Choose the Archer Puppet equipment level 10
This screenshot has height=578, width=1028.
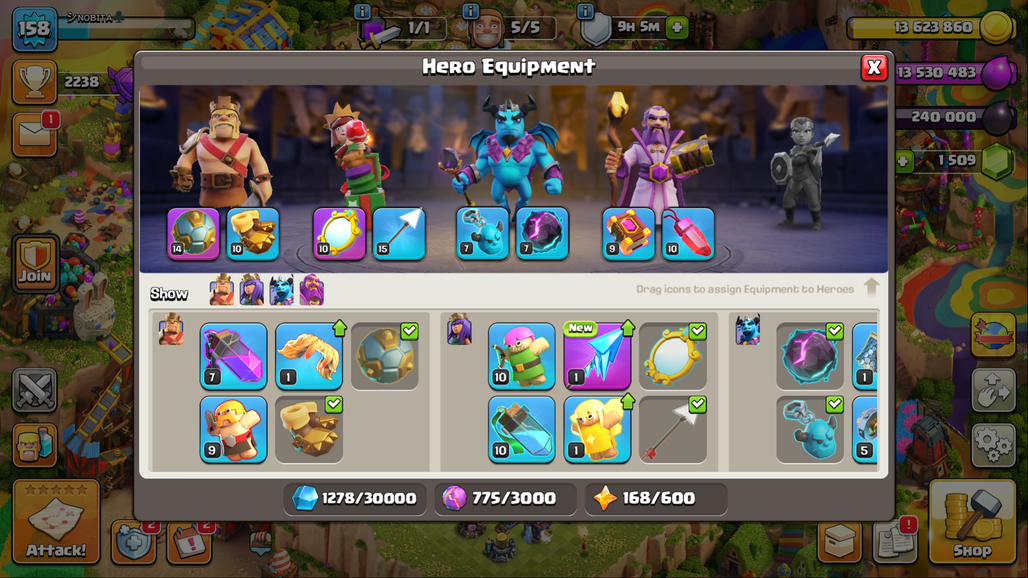tap(522, 356)
